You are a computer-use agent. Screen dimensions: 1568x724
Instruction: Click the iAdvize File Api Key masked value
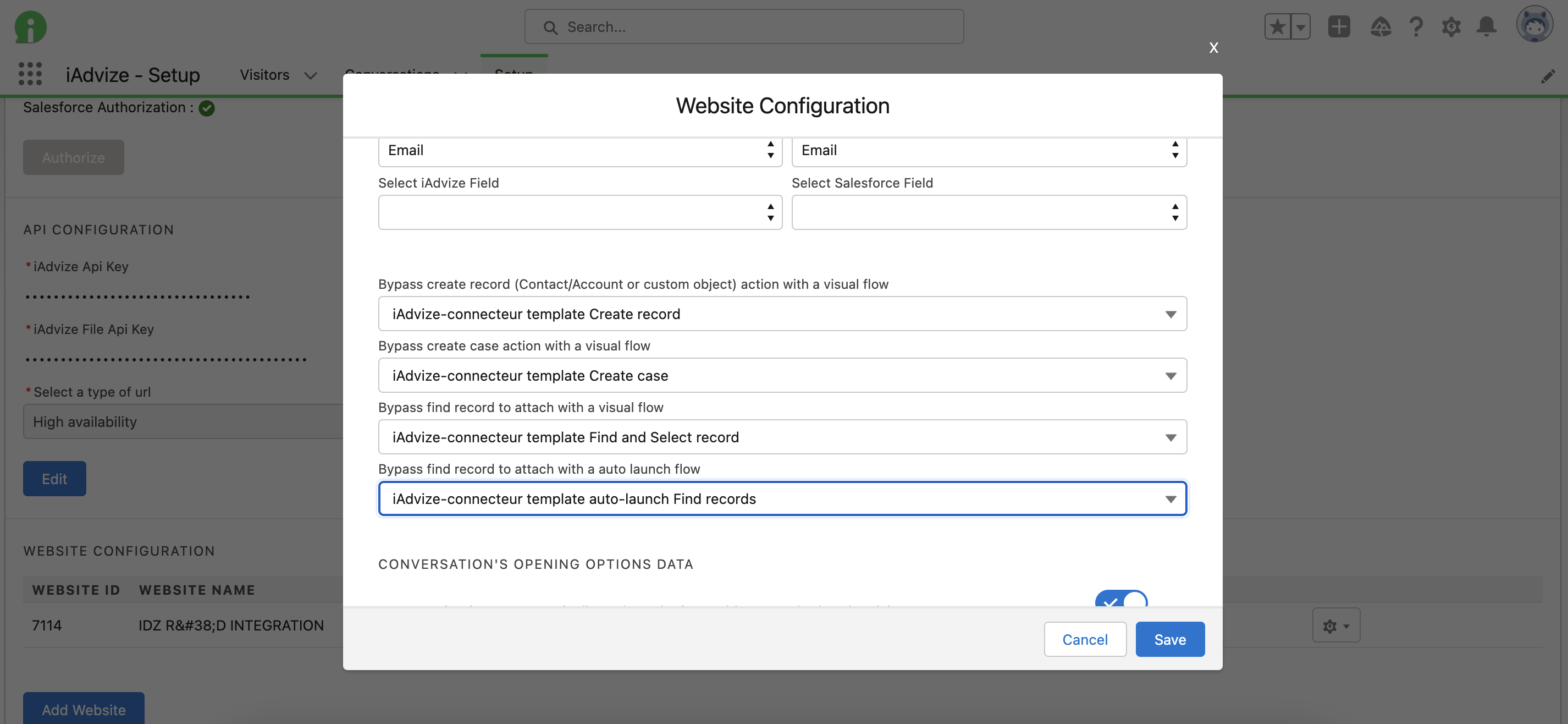coord(165,359)
